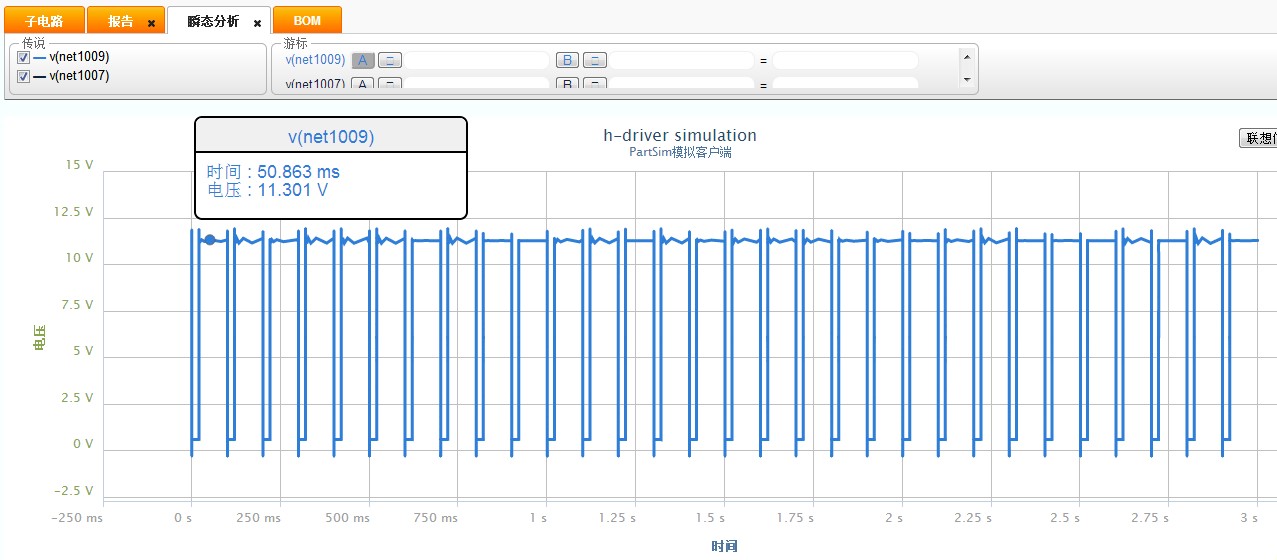1277x560 pixels.
Task: Activate cursor B for v(net1007)
Action: pyautogui.click(x=567, y=84)
